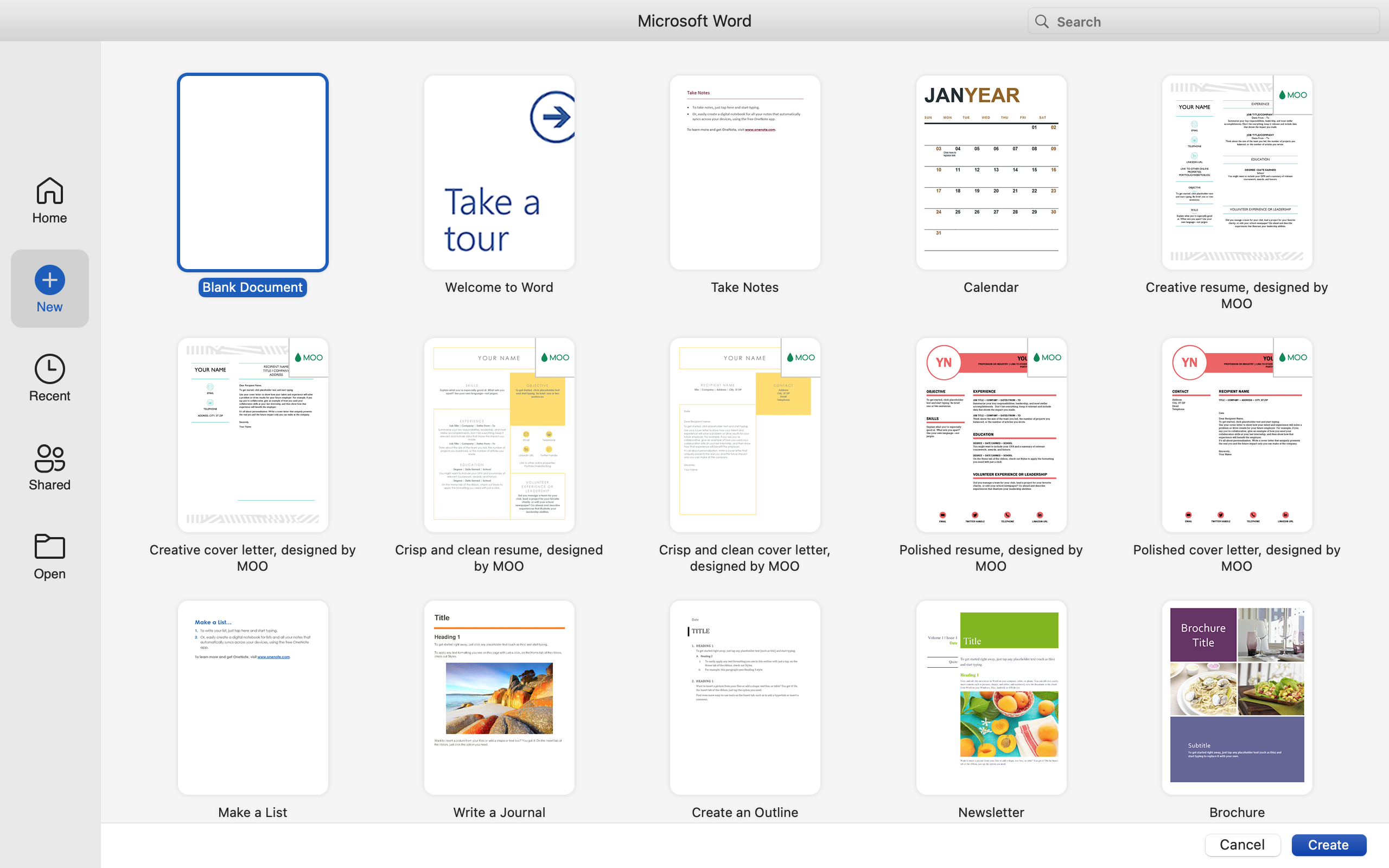Select Creative cover letter template
This screenshot has width=1389, height=868.
click(x=252, y=435)
